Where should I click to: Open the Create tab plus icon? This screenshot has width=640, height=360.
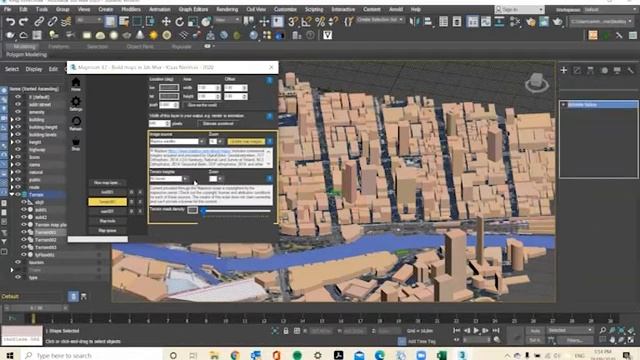coord(564,70)
